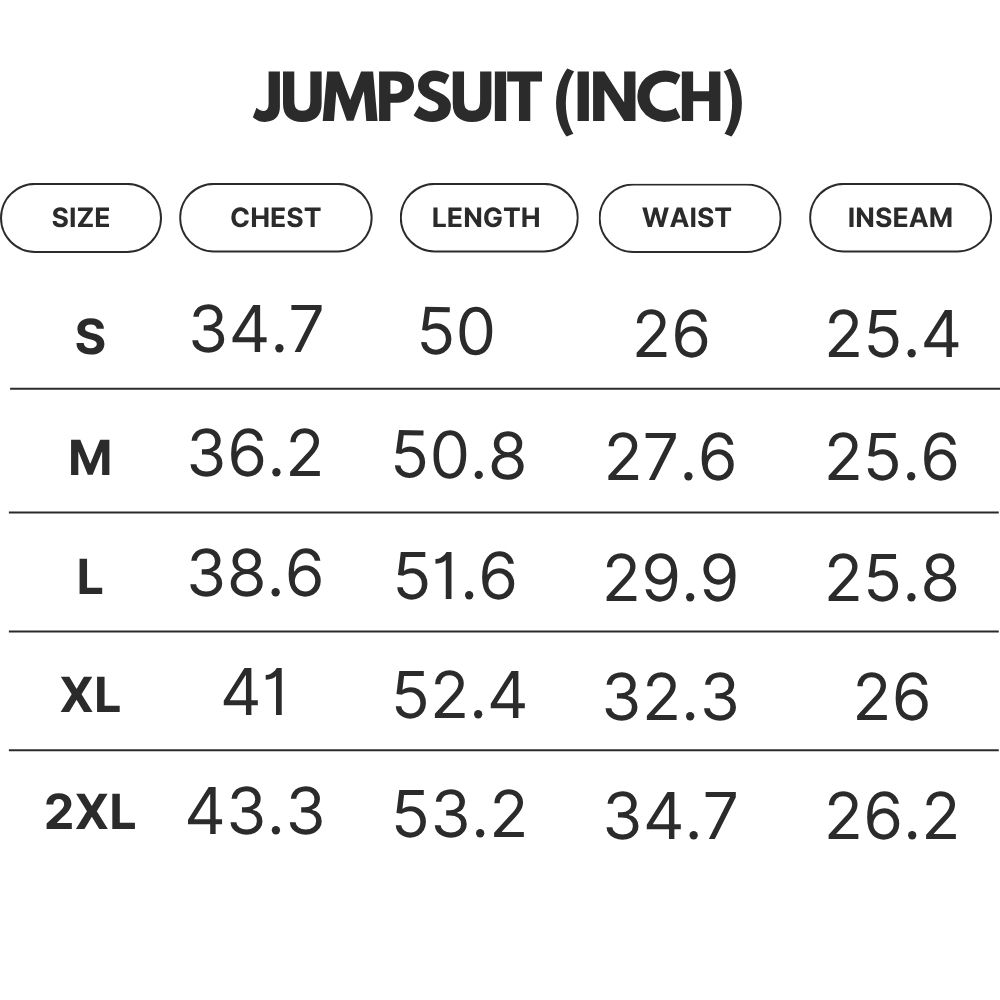1000x1000 pixels.
Task: Select the XL size row label
Action: click(90, 695)
